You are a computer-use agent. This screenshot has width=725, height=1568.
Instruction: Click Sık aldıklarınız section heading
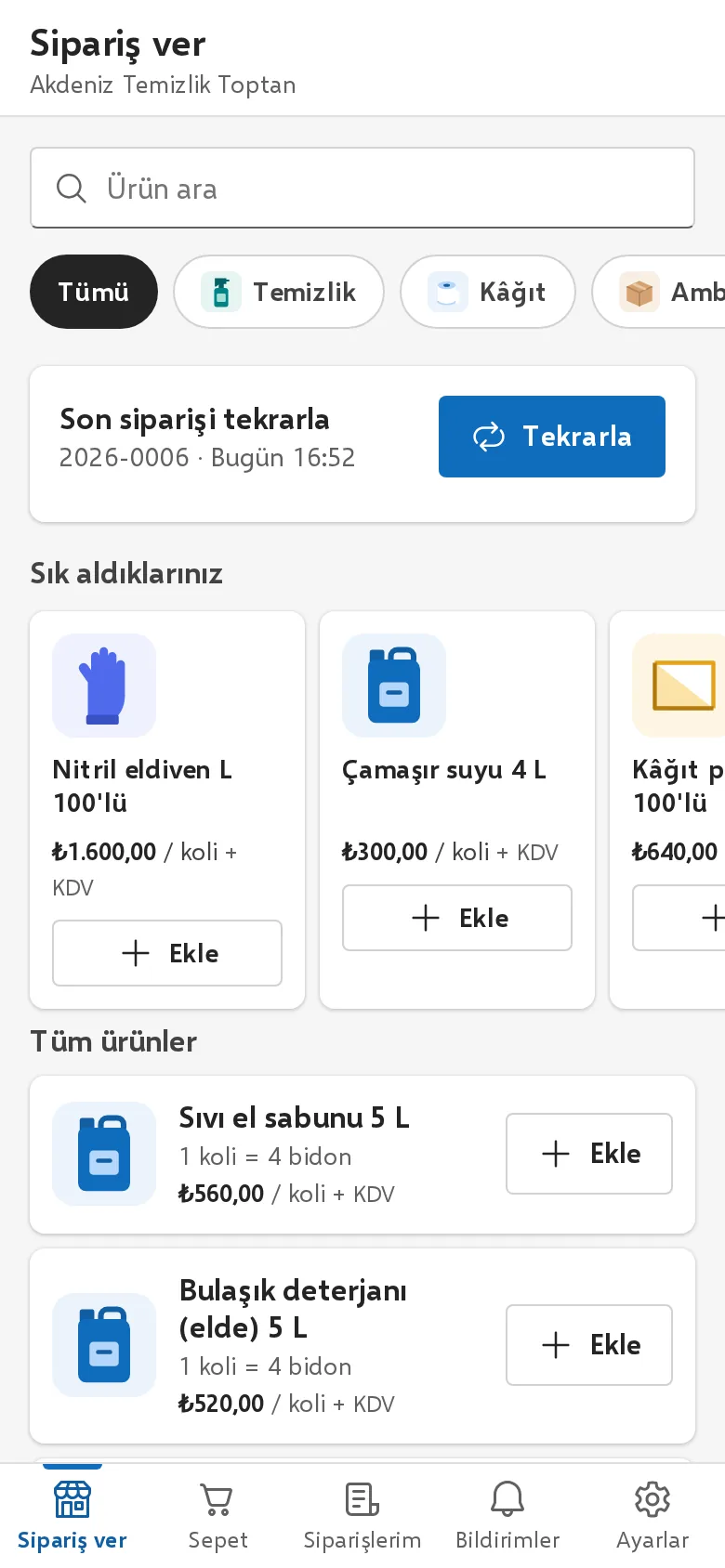(126, 573)
